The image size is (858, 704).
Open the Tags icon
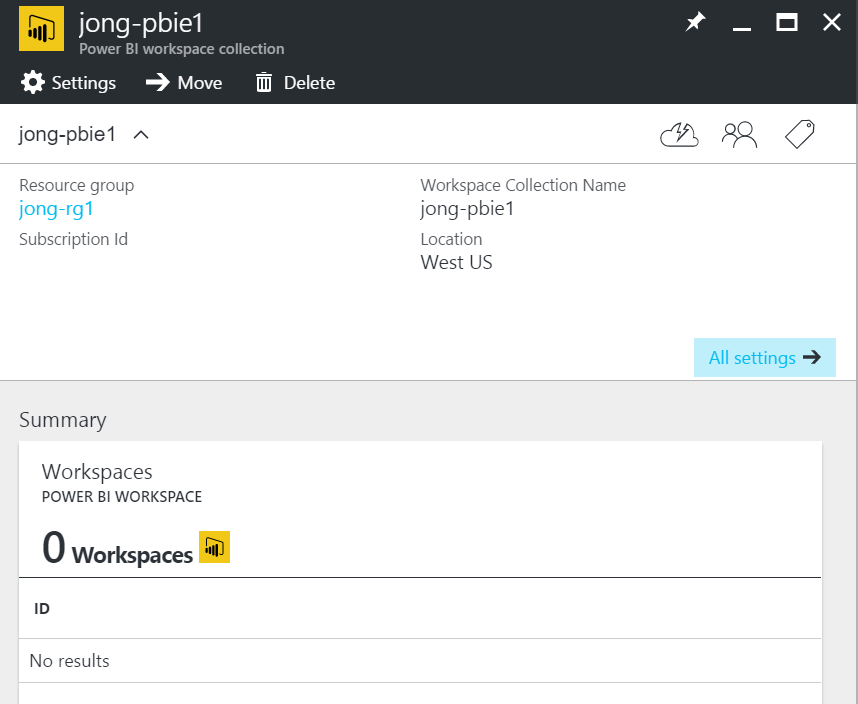click(799, 135)
